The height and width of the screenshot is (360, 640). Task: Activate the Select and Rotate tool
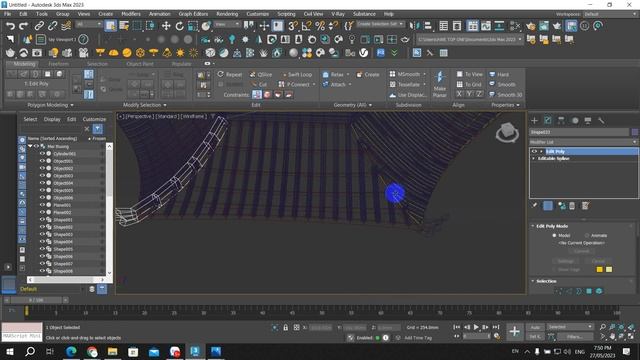pyautogui.click(x=179, y=26)
